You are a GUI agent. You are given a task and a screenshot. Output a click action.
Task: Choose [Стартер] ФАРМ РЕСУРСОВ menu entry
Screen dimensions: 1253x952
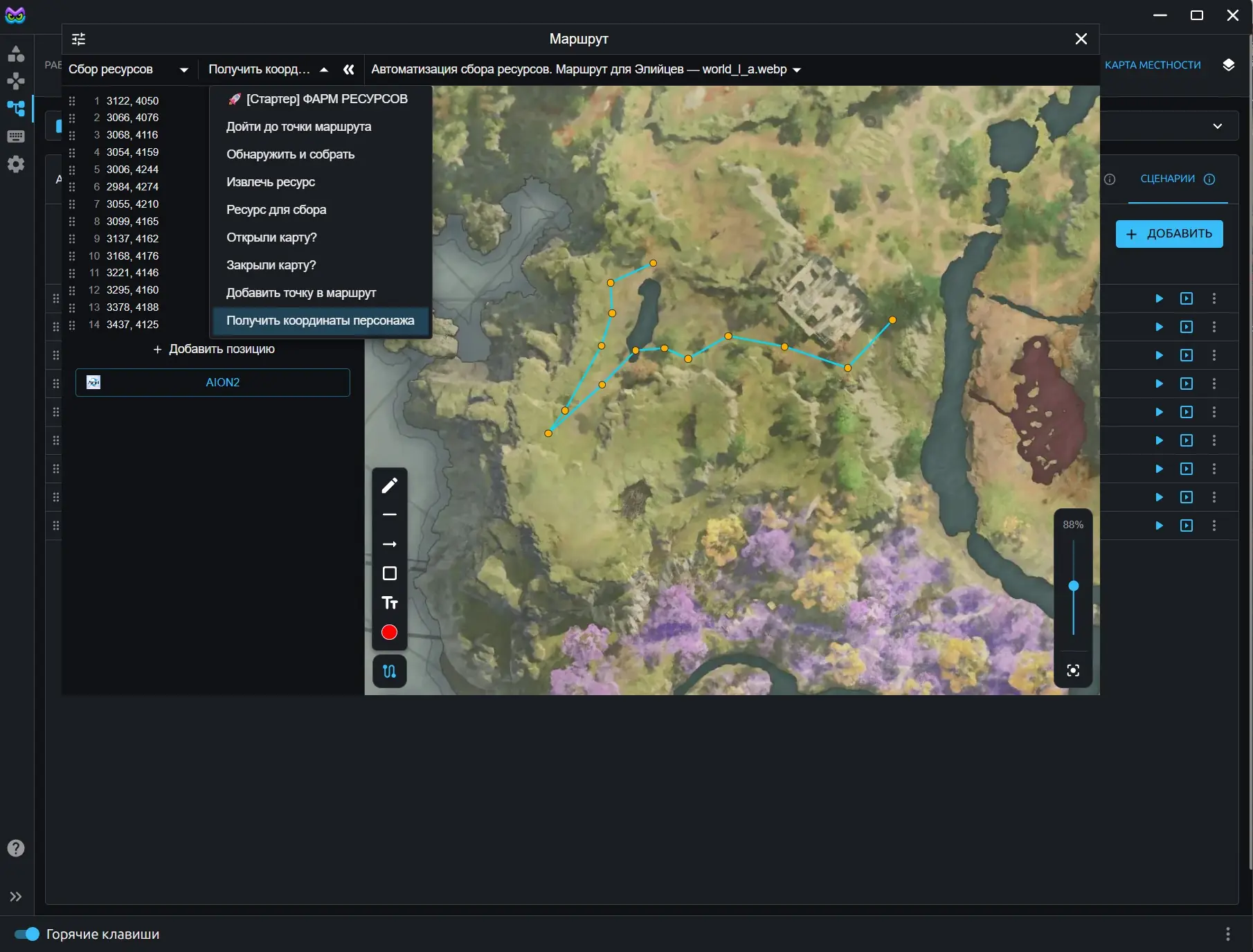point(321,99)
